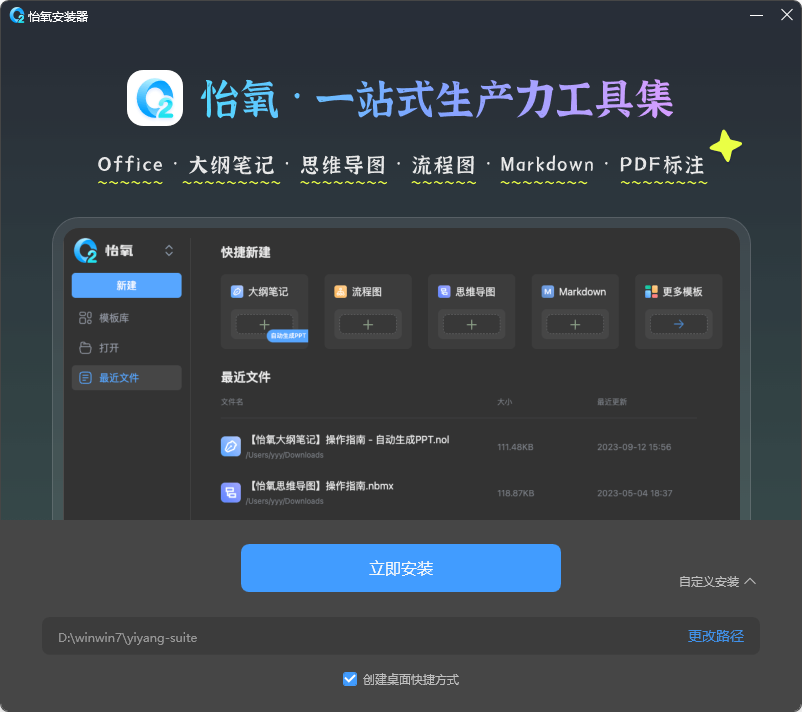Click the 大纲笔记 pencil icon
This screenshot has width=802, height=712.
pyautogui.click(x=237, y=291)
